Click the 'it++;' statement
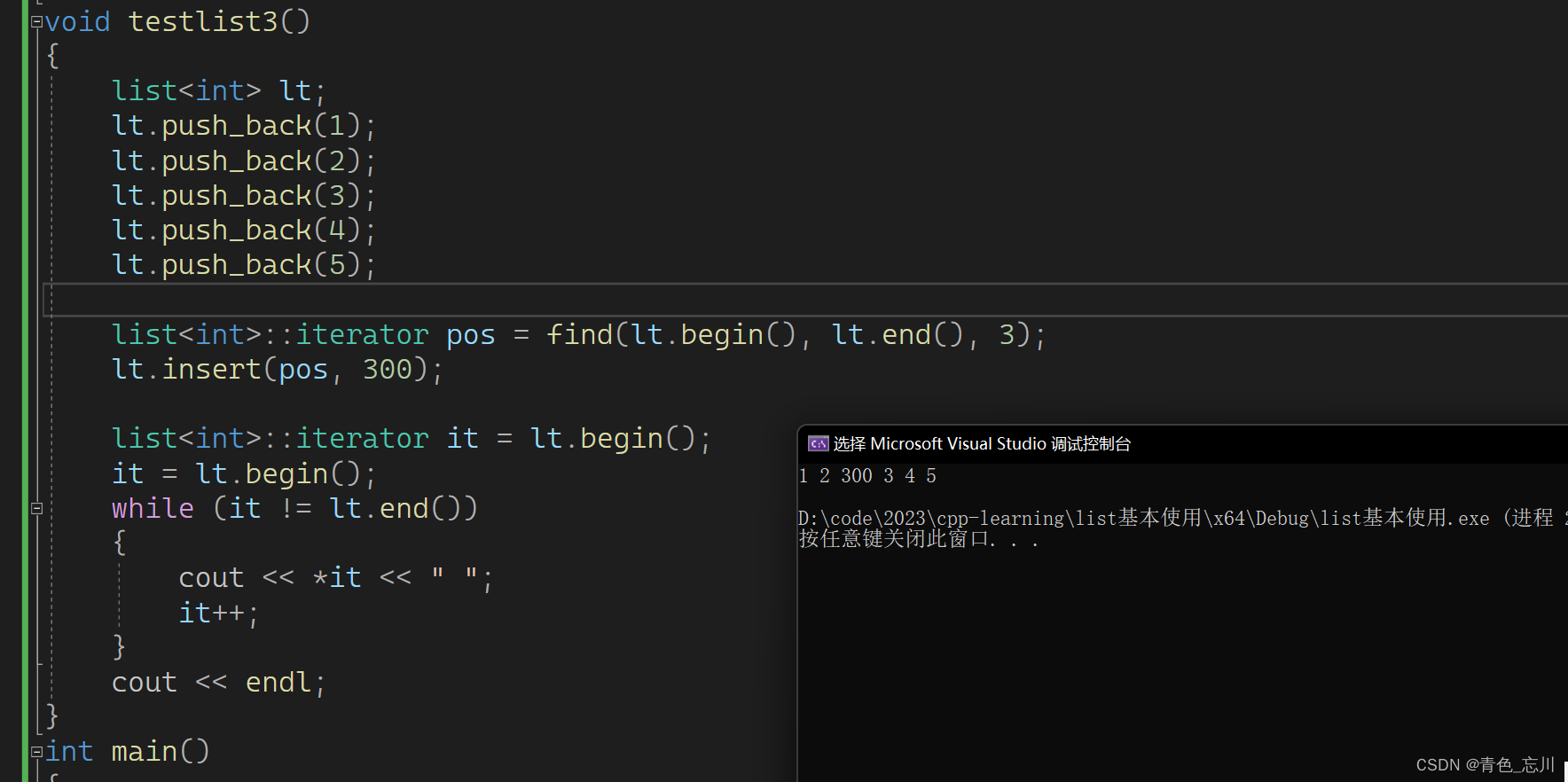The height and width of the screenshot is (782, 1568). 218,613
